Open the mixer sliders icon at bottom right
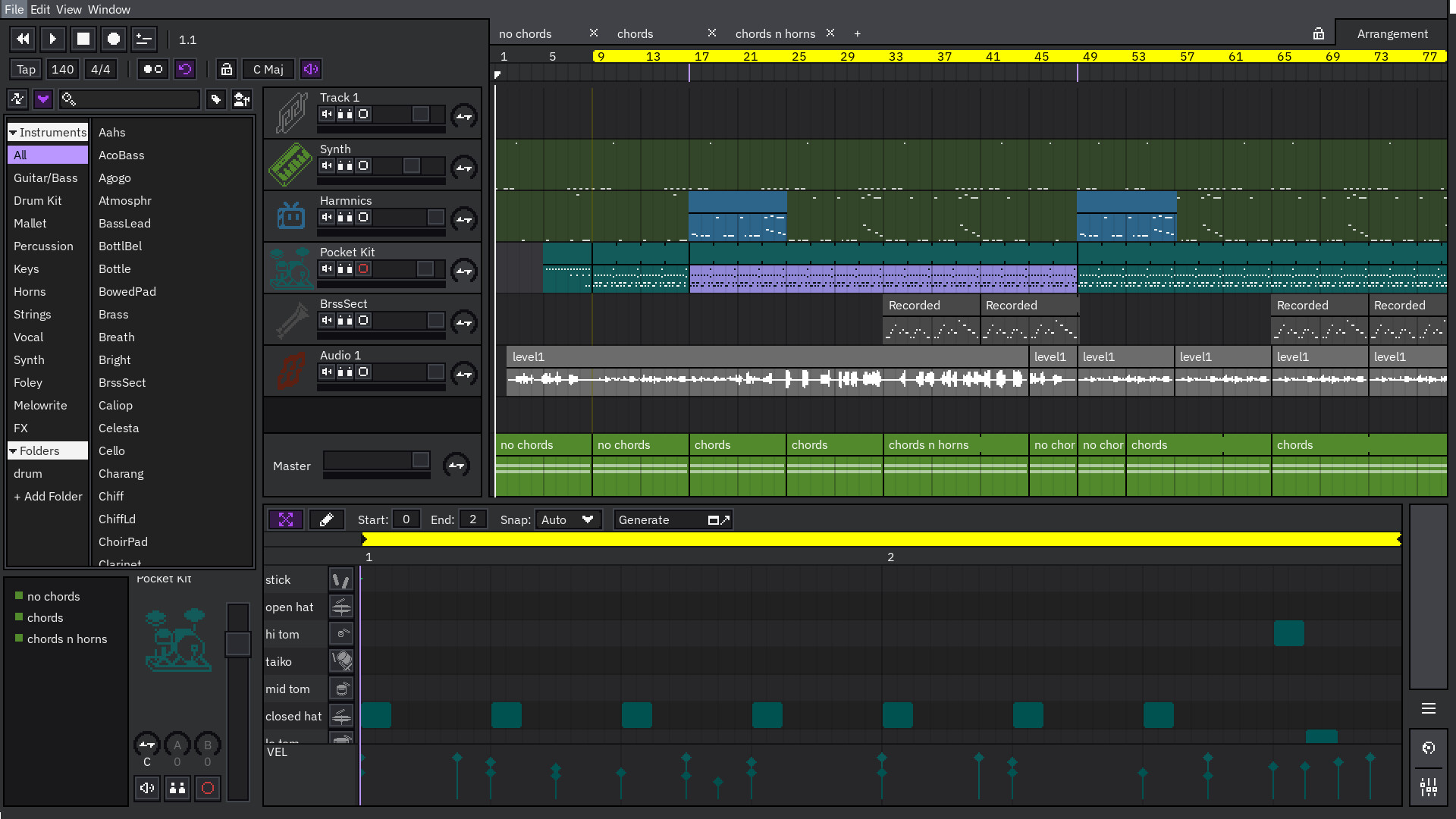This screenshot has width=1456, height=819. point(1429,787)
